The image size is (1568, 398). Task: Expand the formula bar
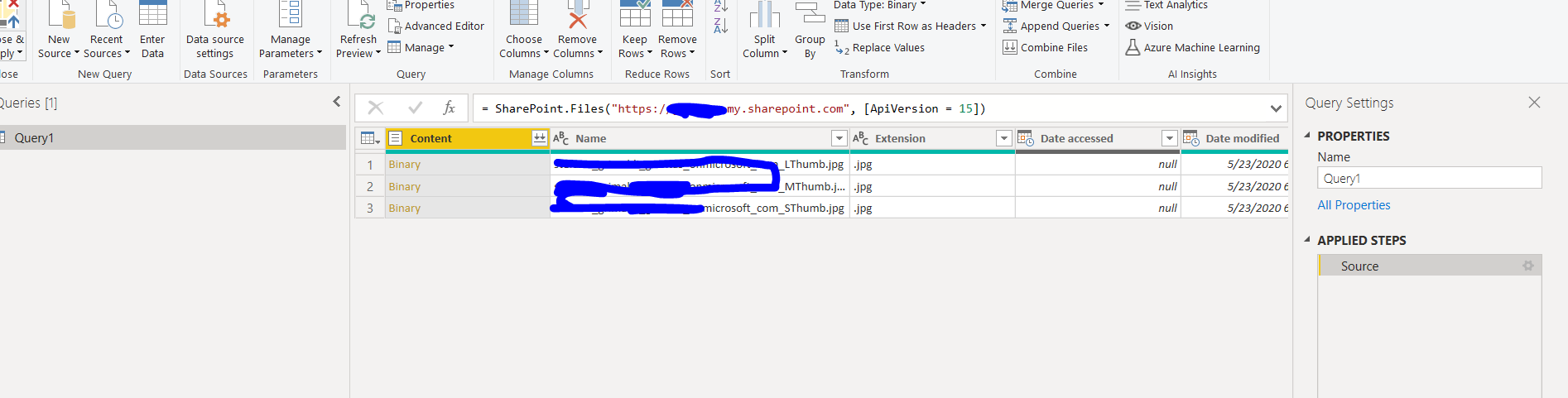tap(1276, 108)
